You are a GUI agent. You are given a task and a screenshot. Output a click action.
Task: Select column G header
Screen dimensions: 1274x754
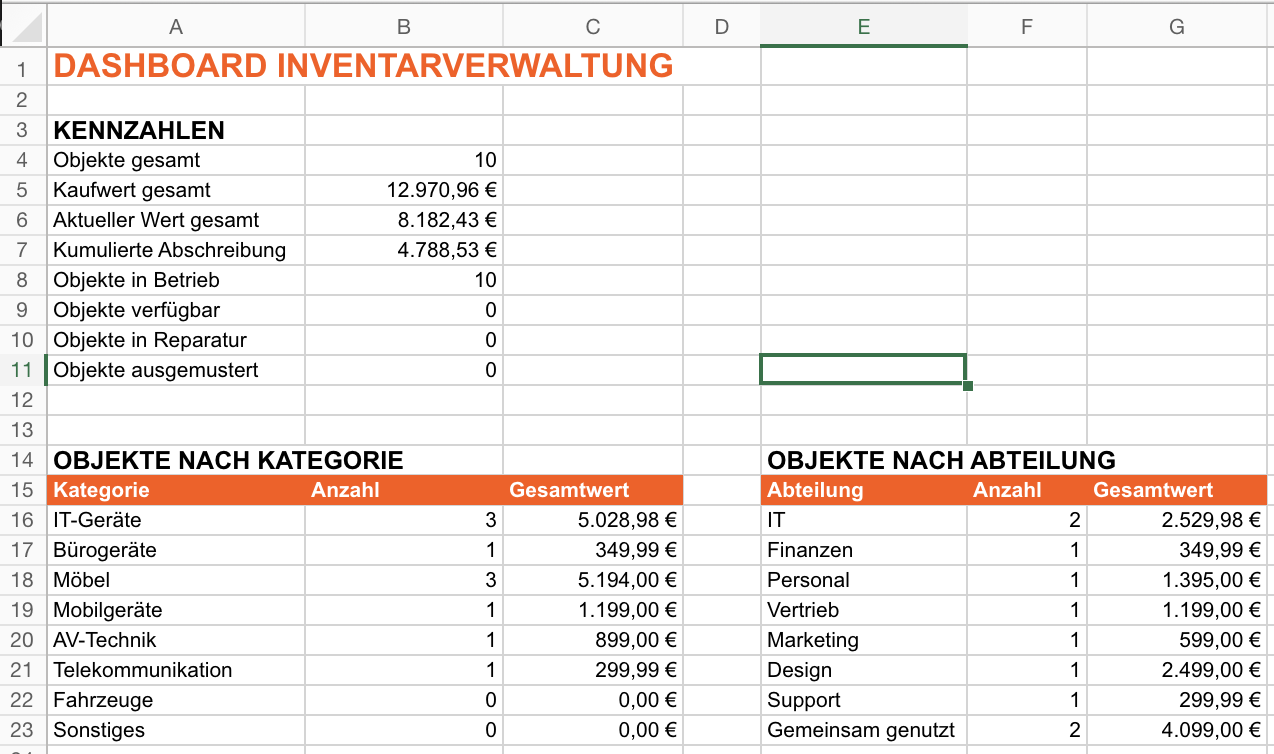point(1177,27)
